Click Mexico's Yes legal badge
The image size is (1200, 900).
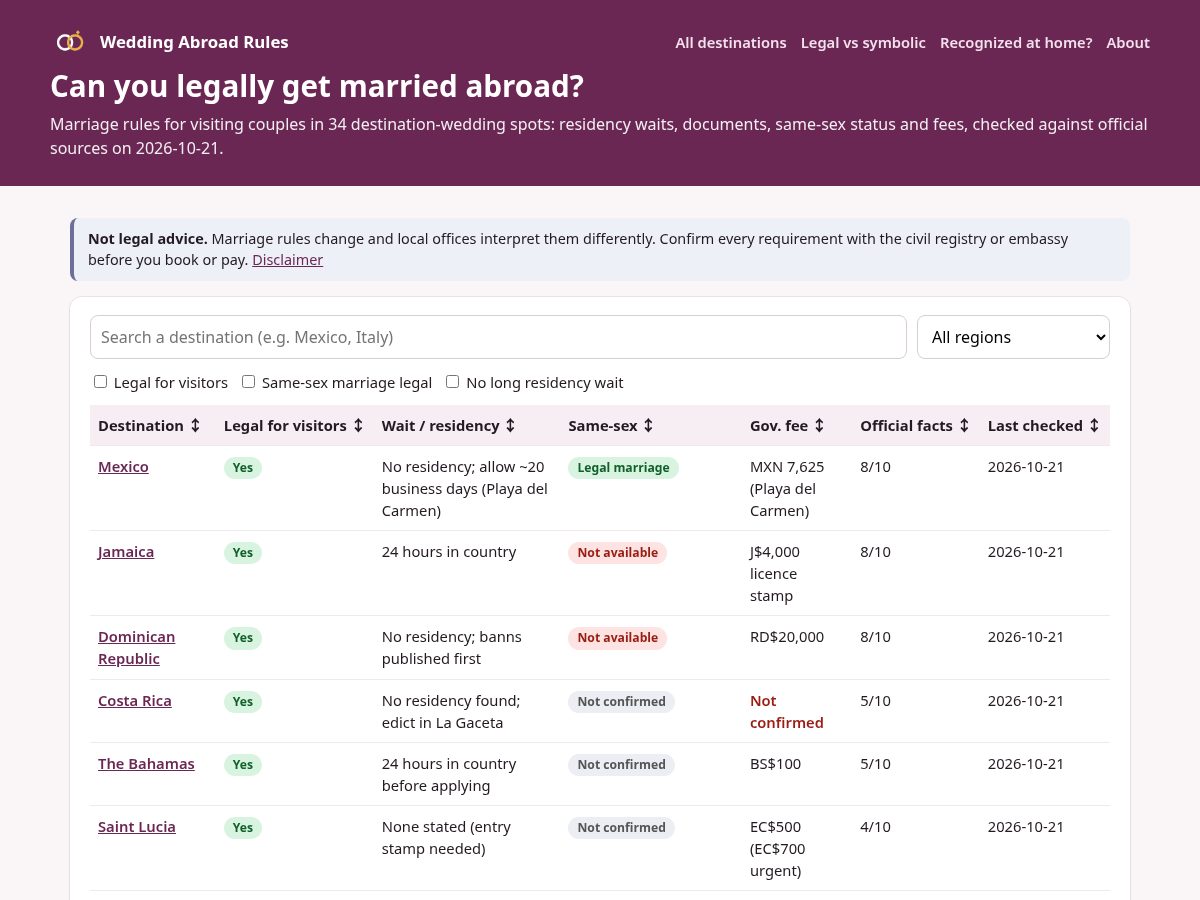coord(243,468)
